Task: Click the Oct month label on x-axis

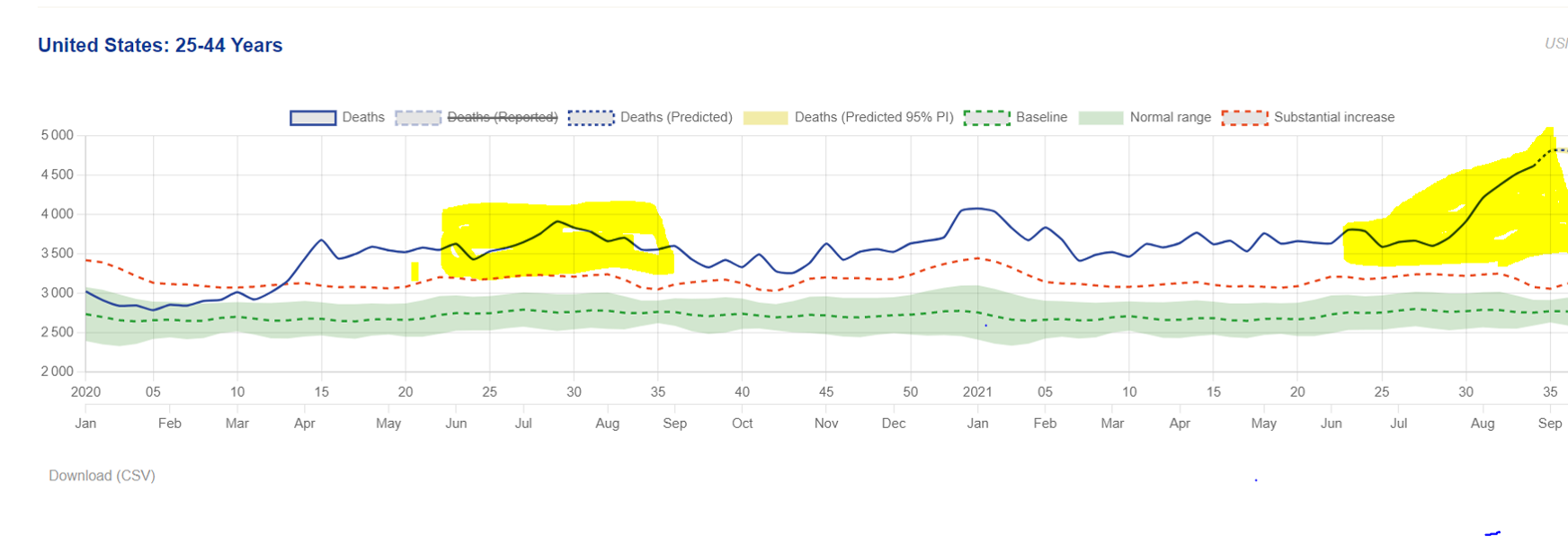Action: 742,424
